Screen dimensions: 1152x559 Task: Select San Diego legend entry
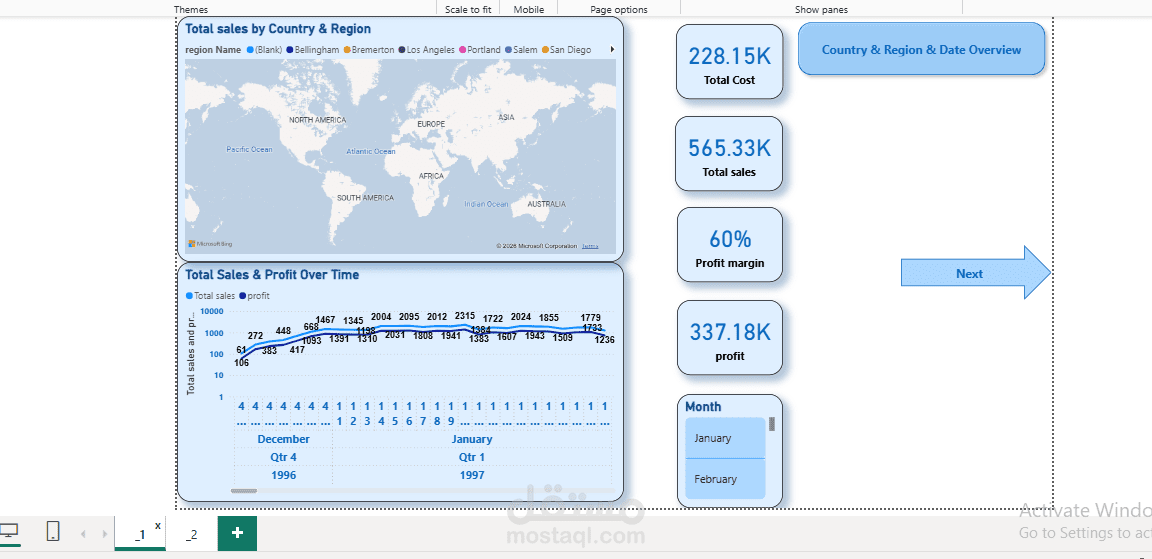point(566,50)
